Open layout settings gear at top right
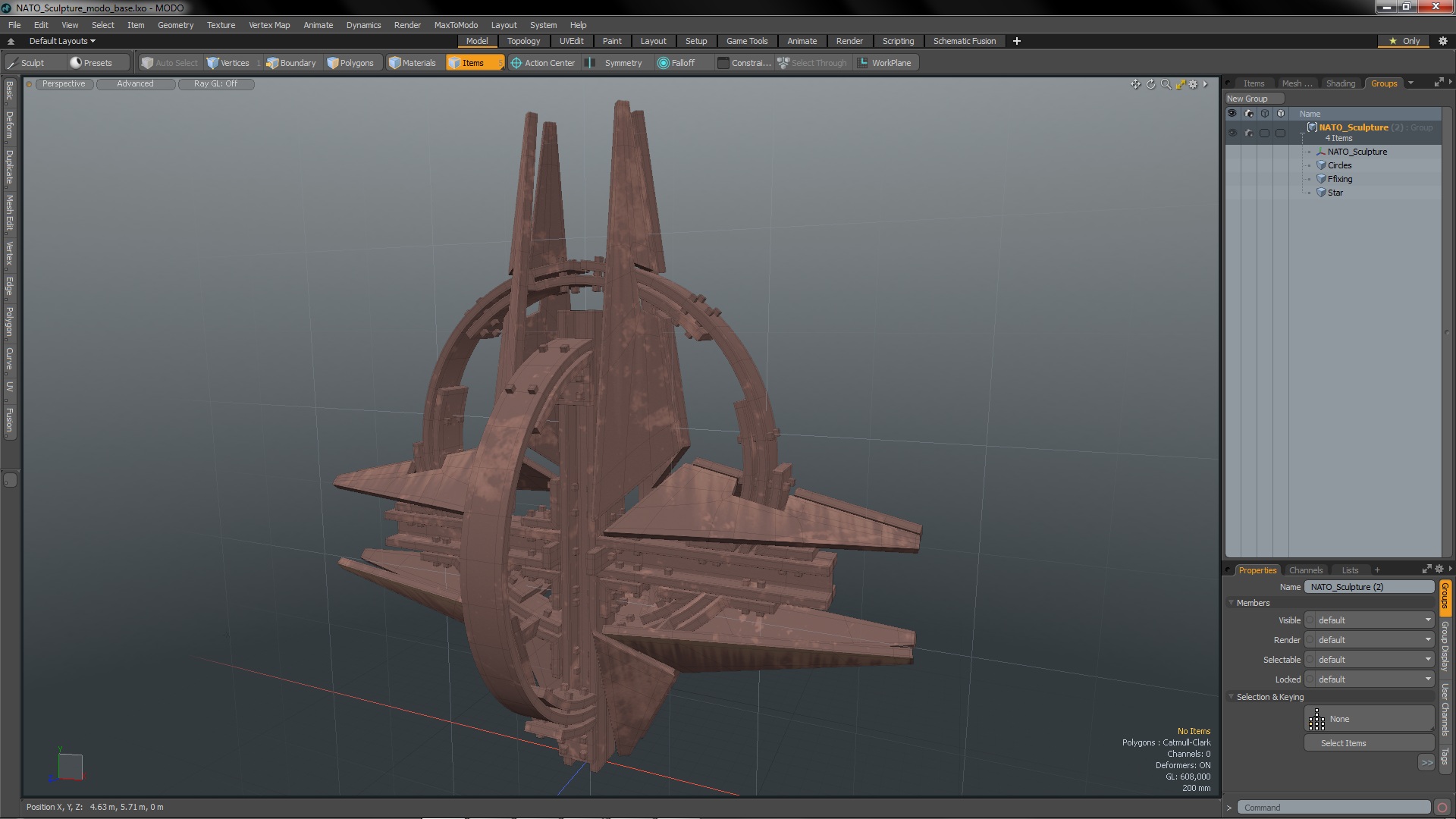Screen dimensions: 1456x819 1443,41
